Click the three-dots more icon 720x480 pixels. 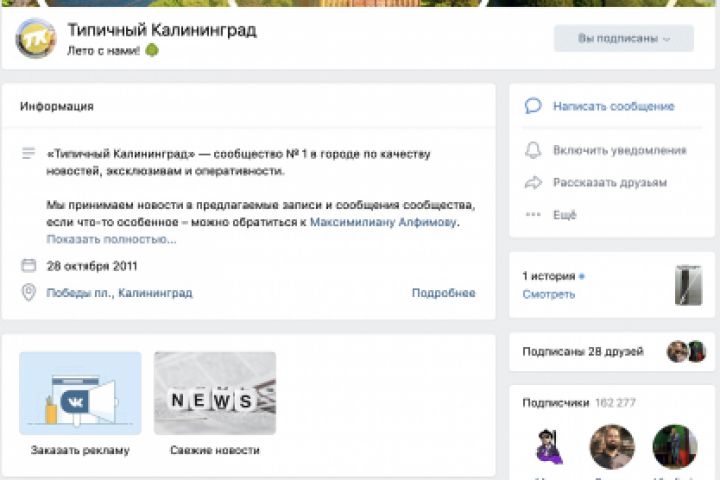[533, 215]
